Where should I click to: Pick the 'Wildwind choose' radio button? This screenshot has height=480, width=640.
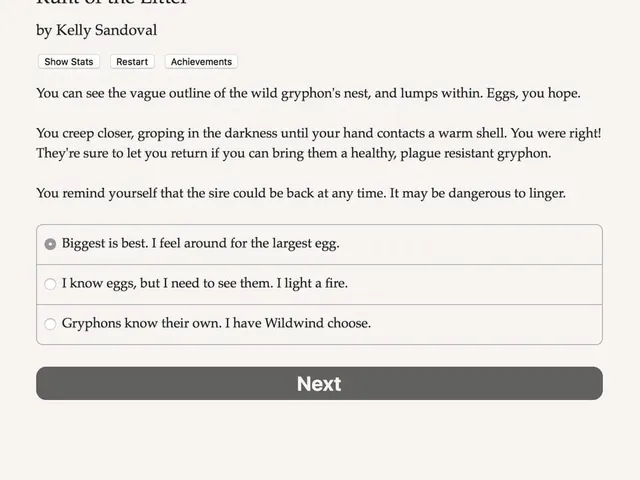point(50,324)
